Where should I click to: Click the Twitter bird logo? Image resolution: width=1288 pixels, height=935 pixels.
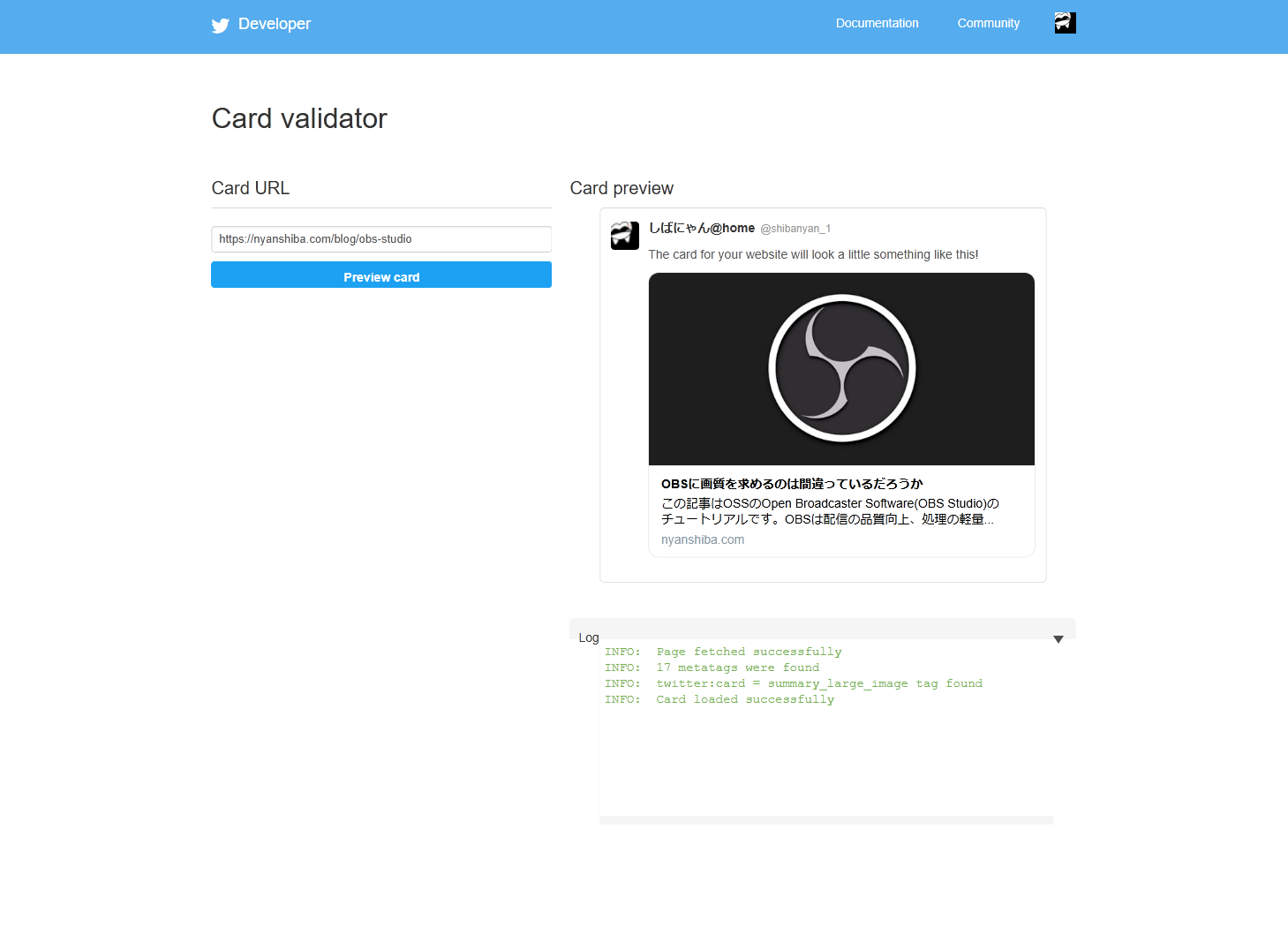(x=220, y=26)
